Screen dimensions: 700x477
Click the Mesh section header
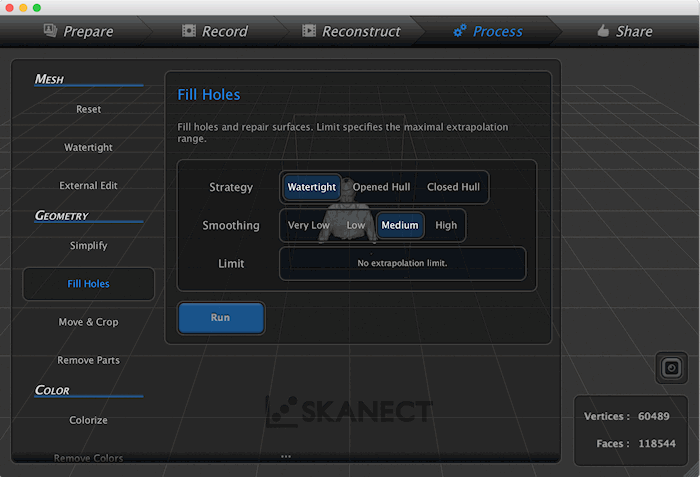pyautogui.click(x=49, y=79)
